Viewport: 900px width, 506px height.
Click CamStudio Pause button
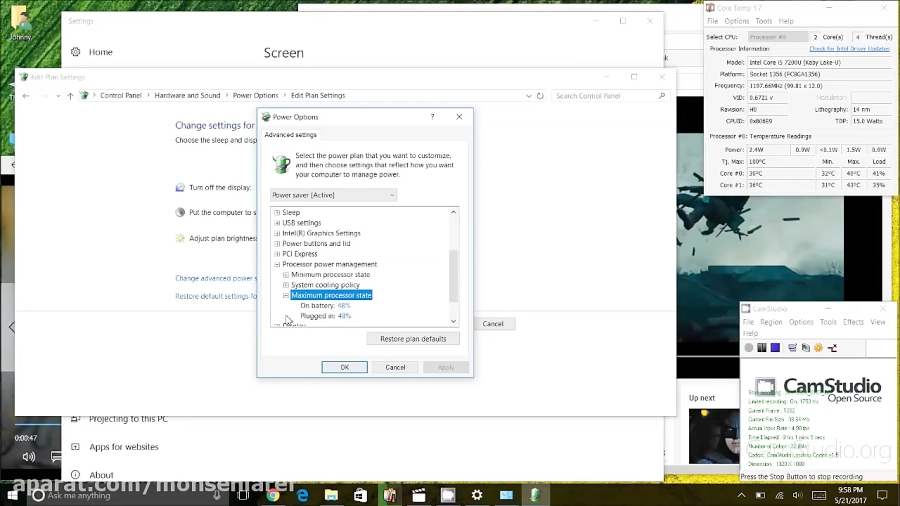pyautogui.click(x=762, y=348)
